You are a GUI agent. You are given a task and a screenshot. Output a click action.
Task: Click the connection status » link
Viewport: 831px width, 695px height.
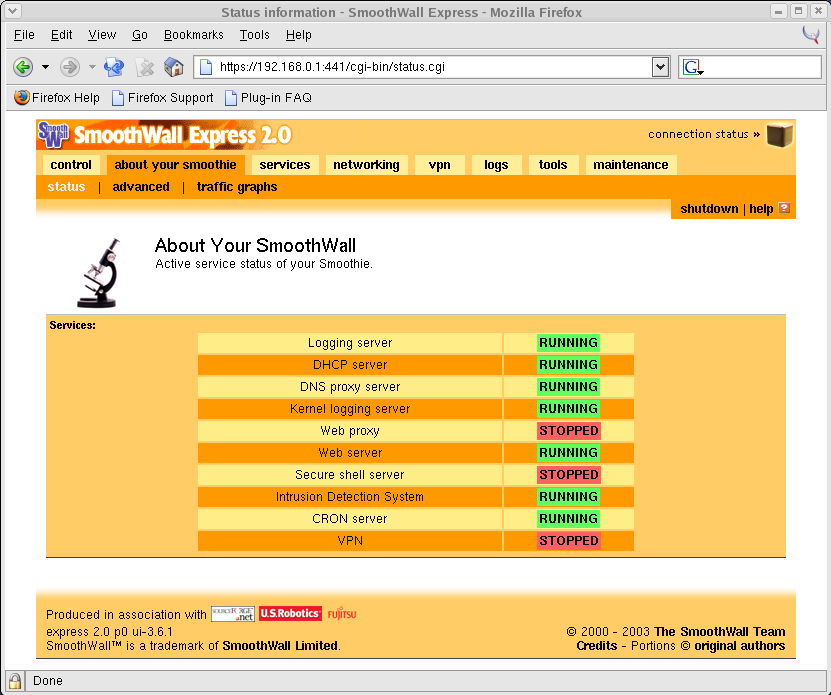[x=704, y=134]
